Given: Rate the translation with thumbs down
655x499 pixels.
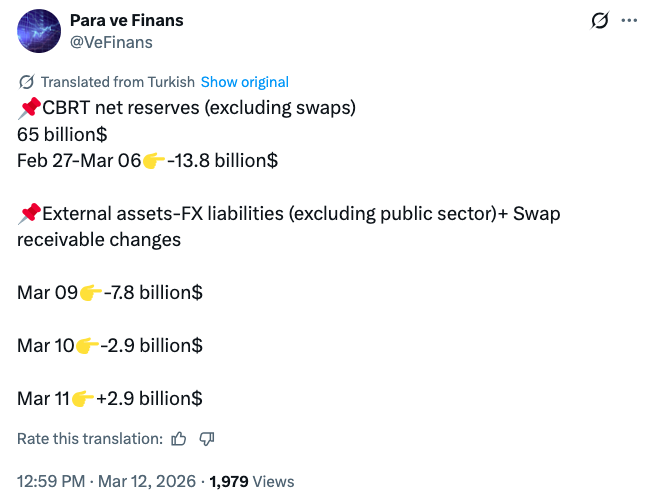Looking at the screenshot, I should [207, 438].
